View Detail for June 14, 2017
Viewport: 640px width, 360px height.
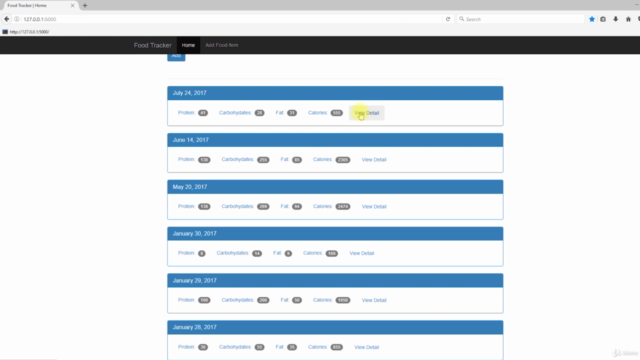coord(374,160)
